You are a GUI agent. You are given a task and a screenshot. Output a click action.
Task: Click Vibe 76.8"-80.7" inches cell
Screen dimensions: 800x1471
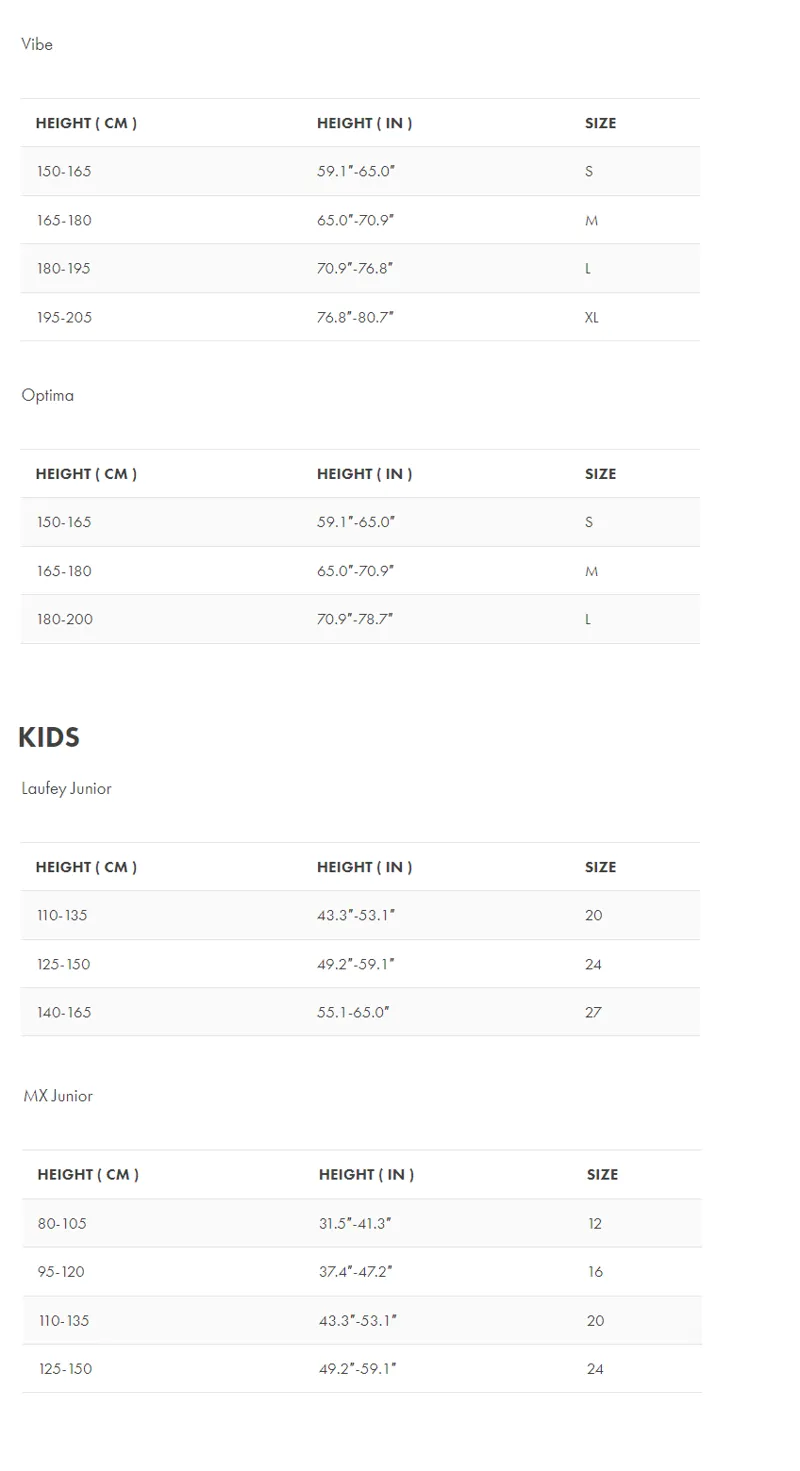[356, 317]
